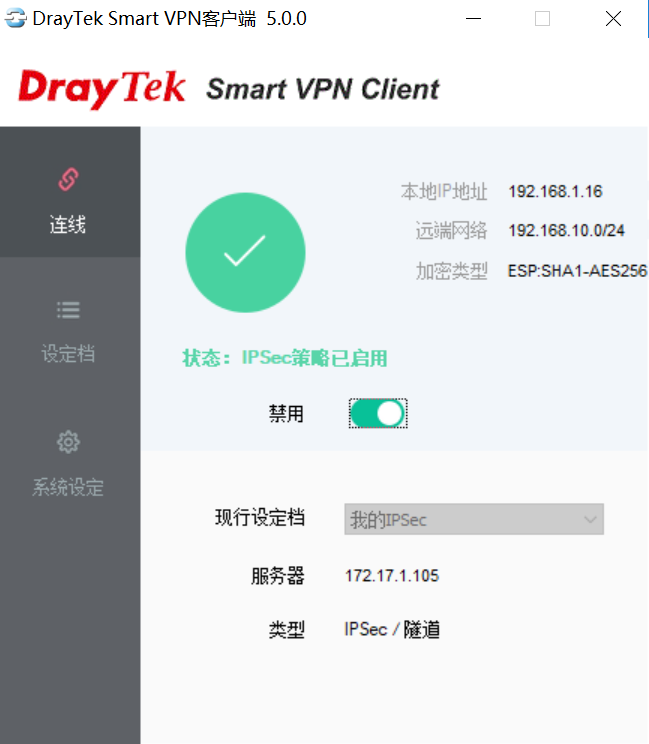Minimize the Smart VPN Client window
Viewport: 649px width, 744px height.
point(473,19)
